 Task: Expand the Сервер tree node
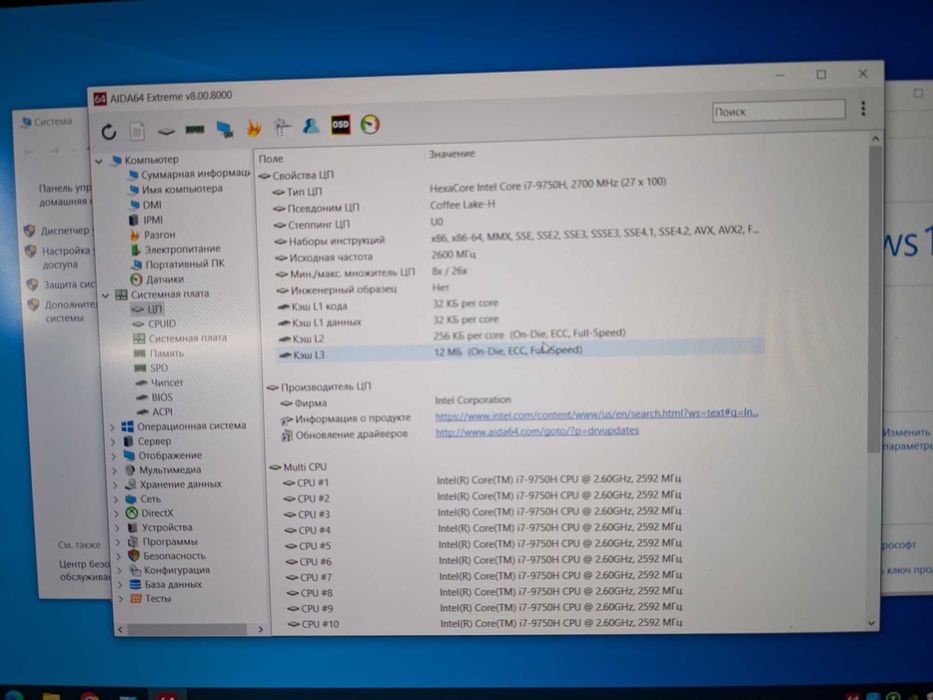113,442
